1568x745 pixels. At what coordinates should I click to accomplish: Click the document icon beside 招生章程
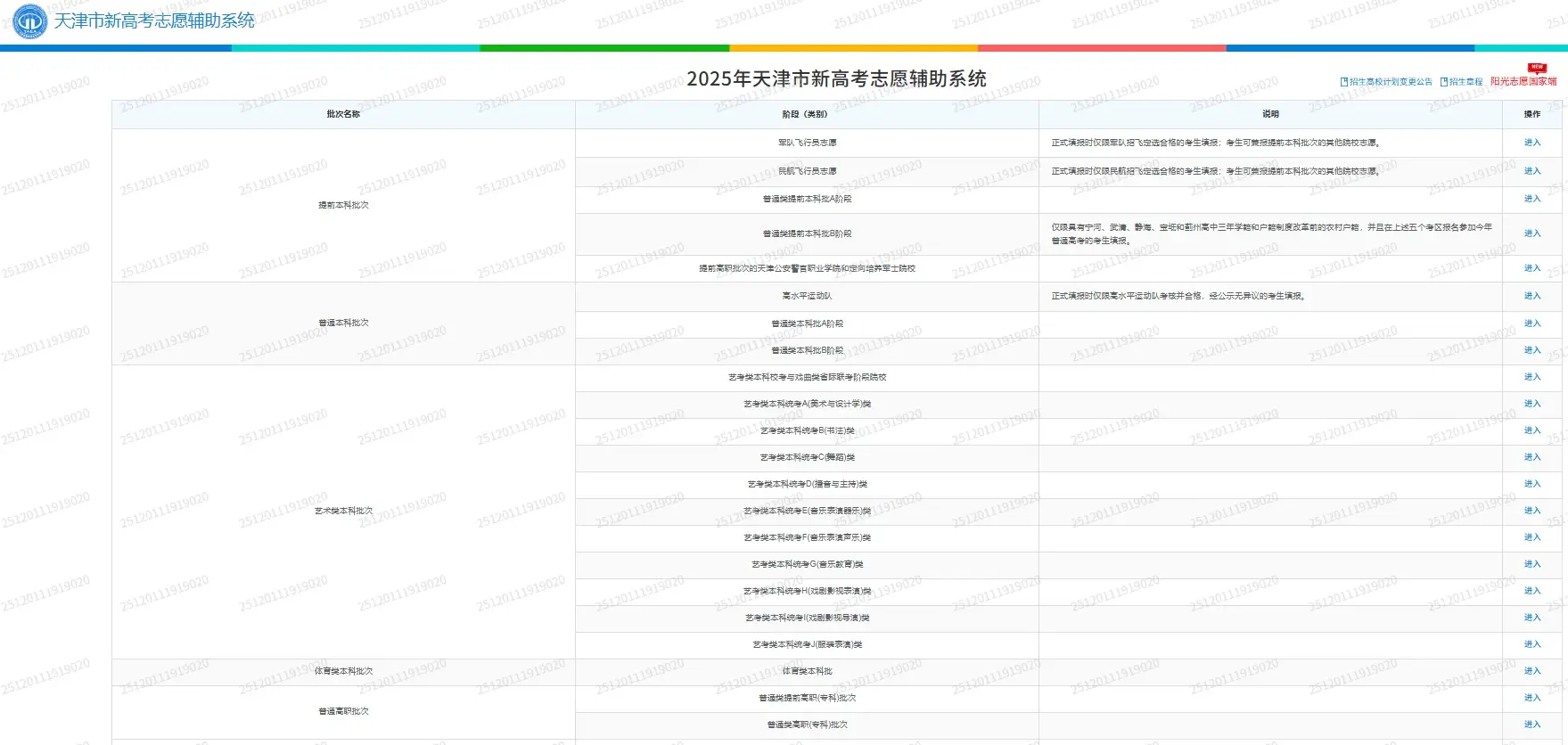1444,82
